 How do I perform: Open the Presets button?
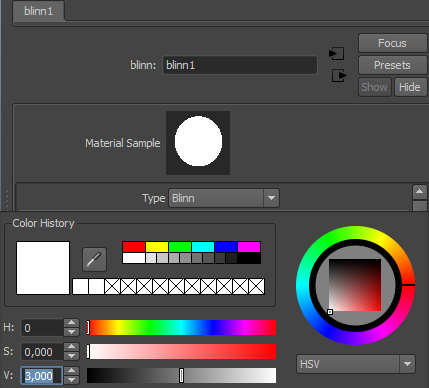392,65
